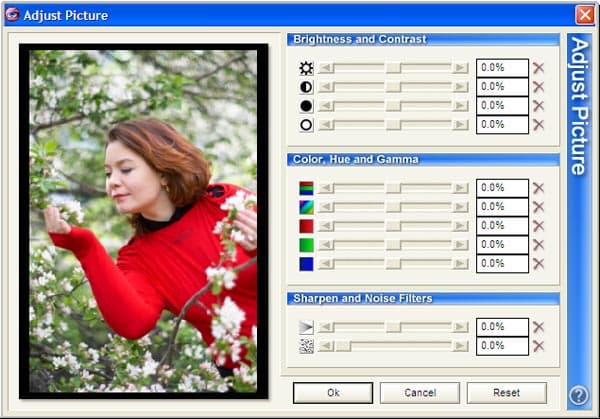Click the saturation percentage field

pos(502,188)
